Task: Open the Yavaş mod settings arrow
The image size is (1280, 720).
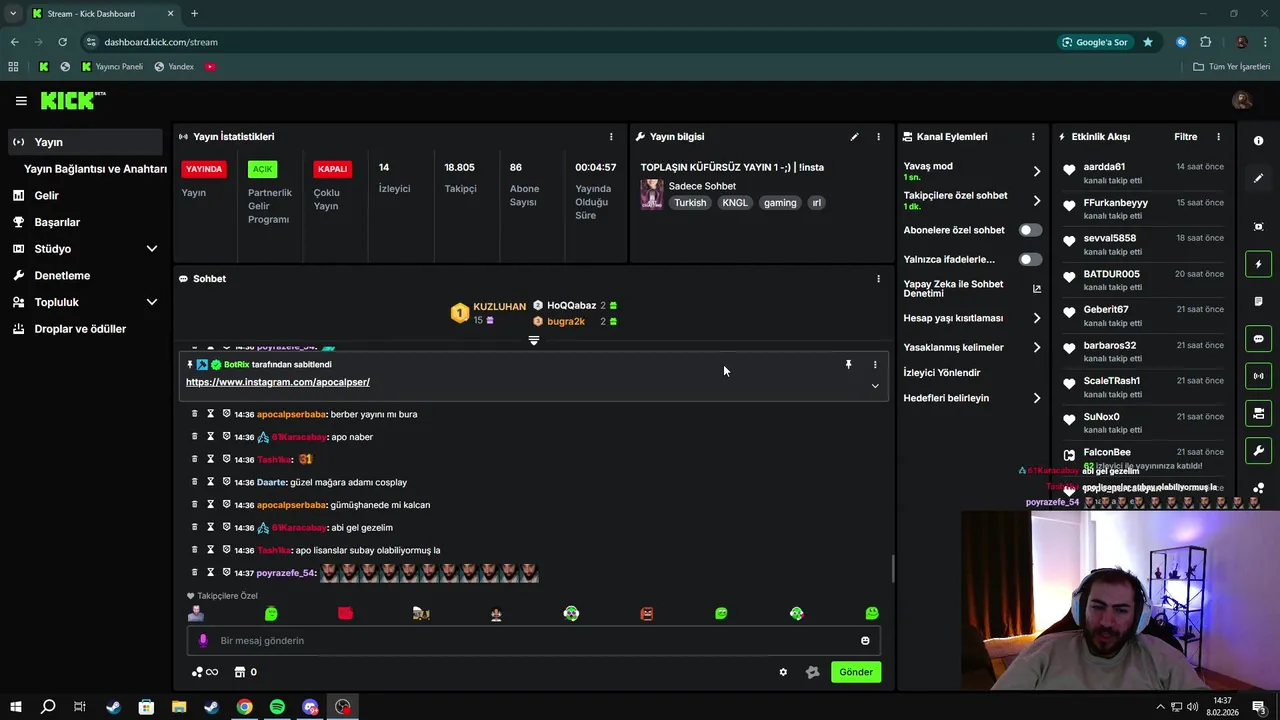Action: click(x=1036, y=171)
